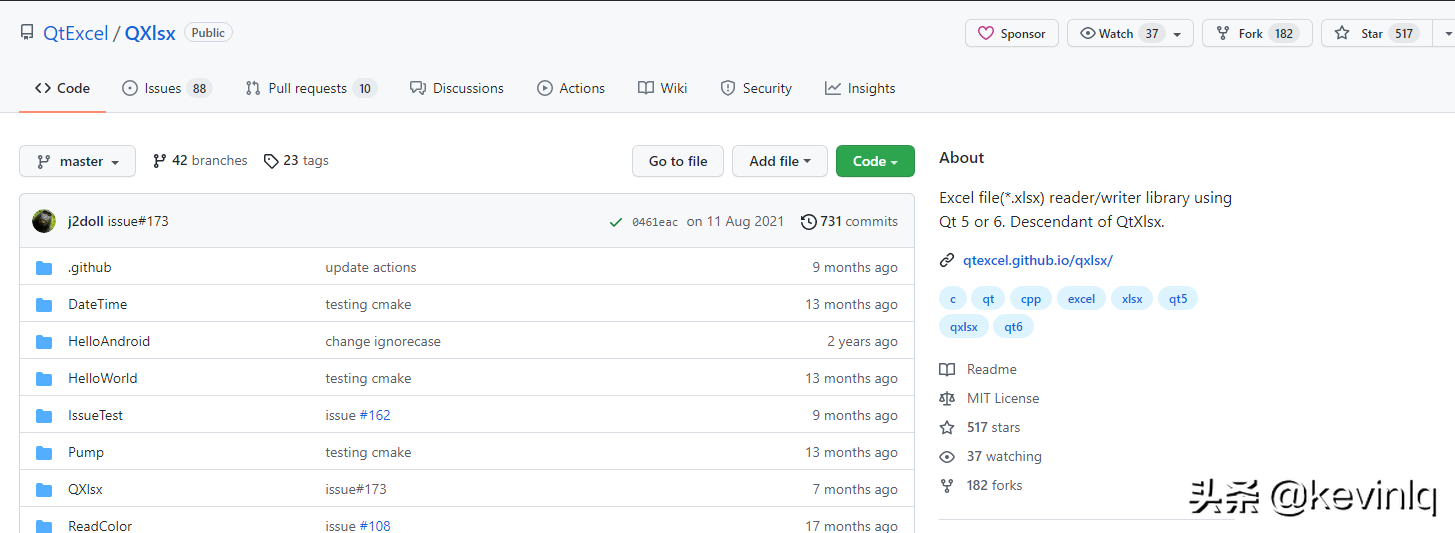Open the QXlsx folder in file list
Image resolution: width=1455 pixels, height=533 pixels.
pos(86,489)
